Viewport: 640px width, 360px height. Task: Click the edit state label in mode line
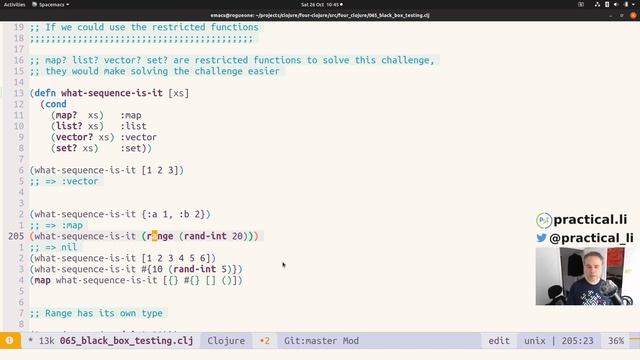(499, 340)
